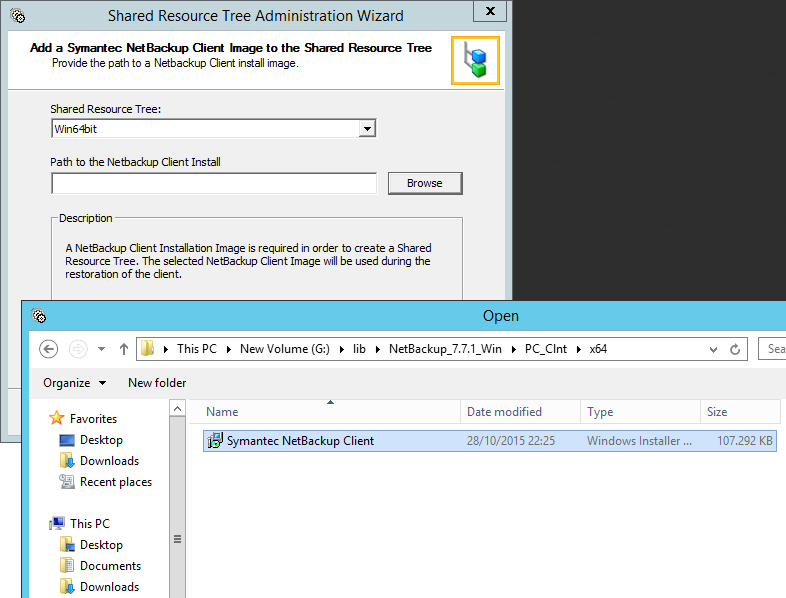Select lib in the address breadcrumb

(x=359, y=349)
